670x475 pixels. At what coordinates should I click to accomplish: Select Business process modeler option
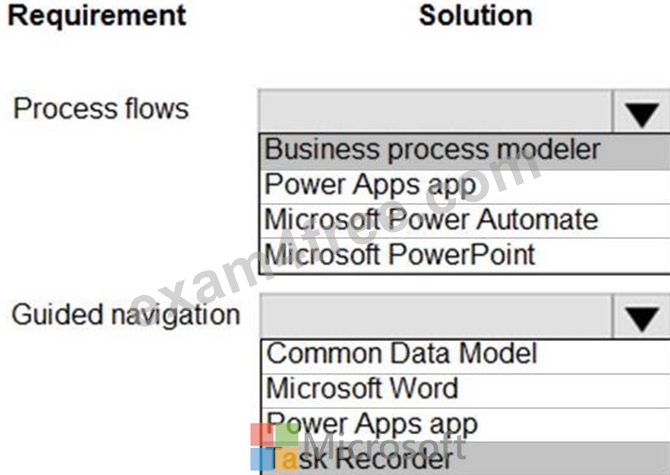(465, 151)
